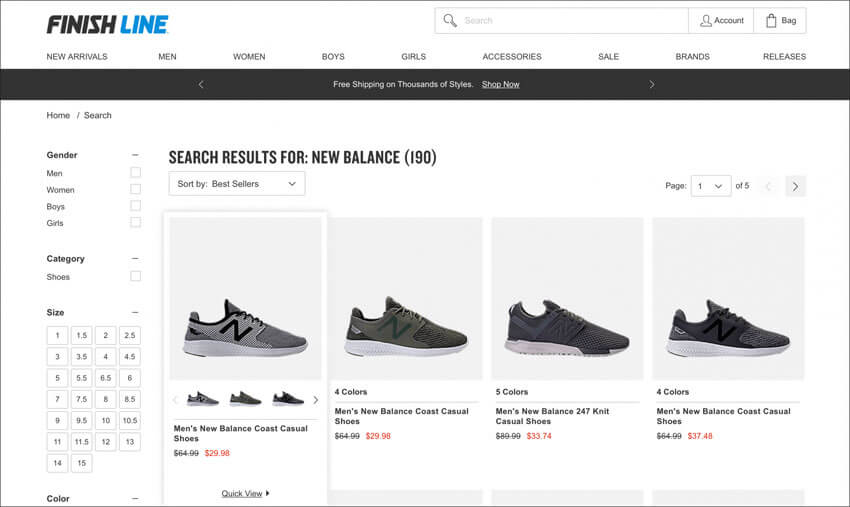Viewport: 850px width, 507px height.
Task: Check the Boys gender filter
Action: tap(136, 206)
